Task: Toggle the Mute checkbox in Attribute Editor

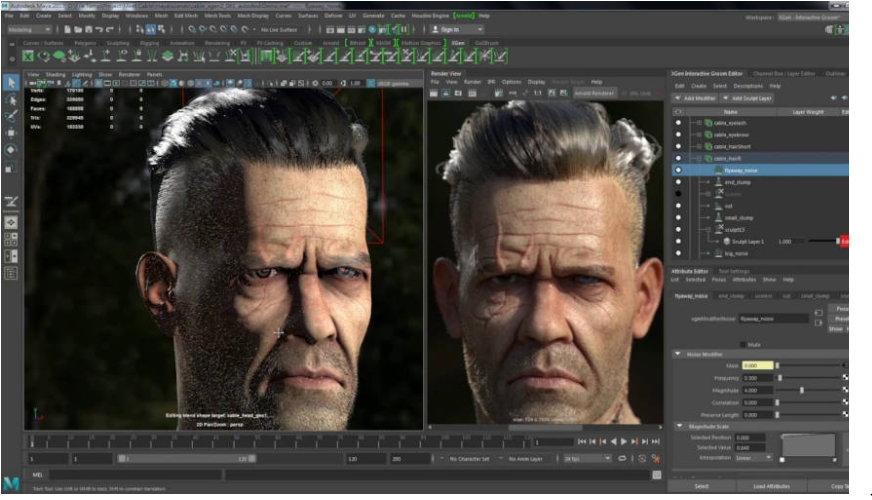Action: click(x=744, y=345)
